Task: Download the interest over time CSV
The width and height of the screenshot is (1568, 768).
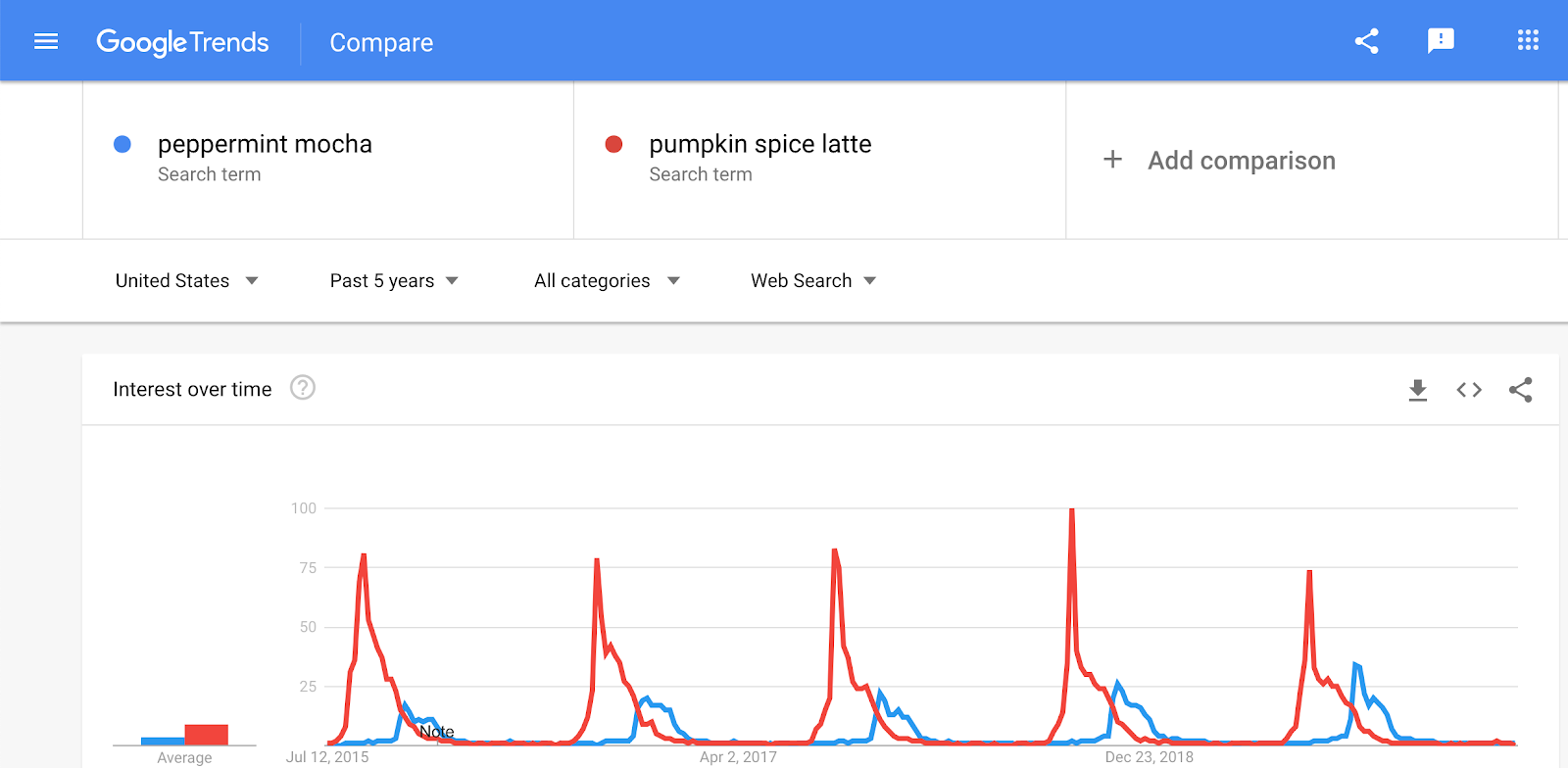Action: 1417,390
